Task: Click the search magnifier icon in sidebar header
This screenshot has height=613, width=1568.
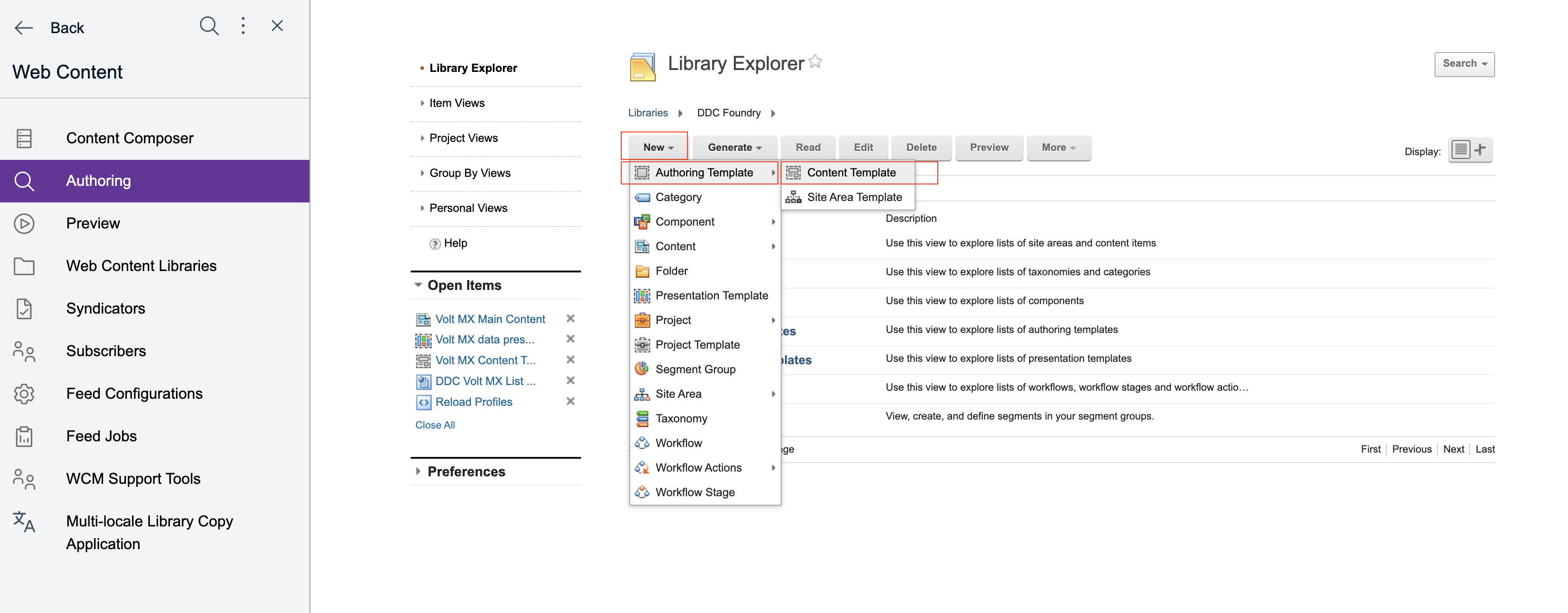Action: coord(209,26)
